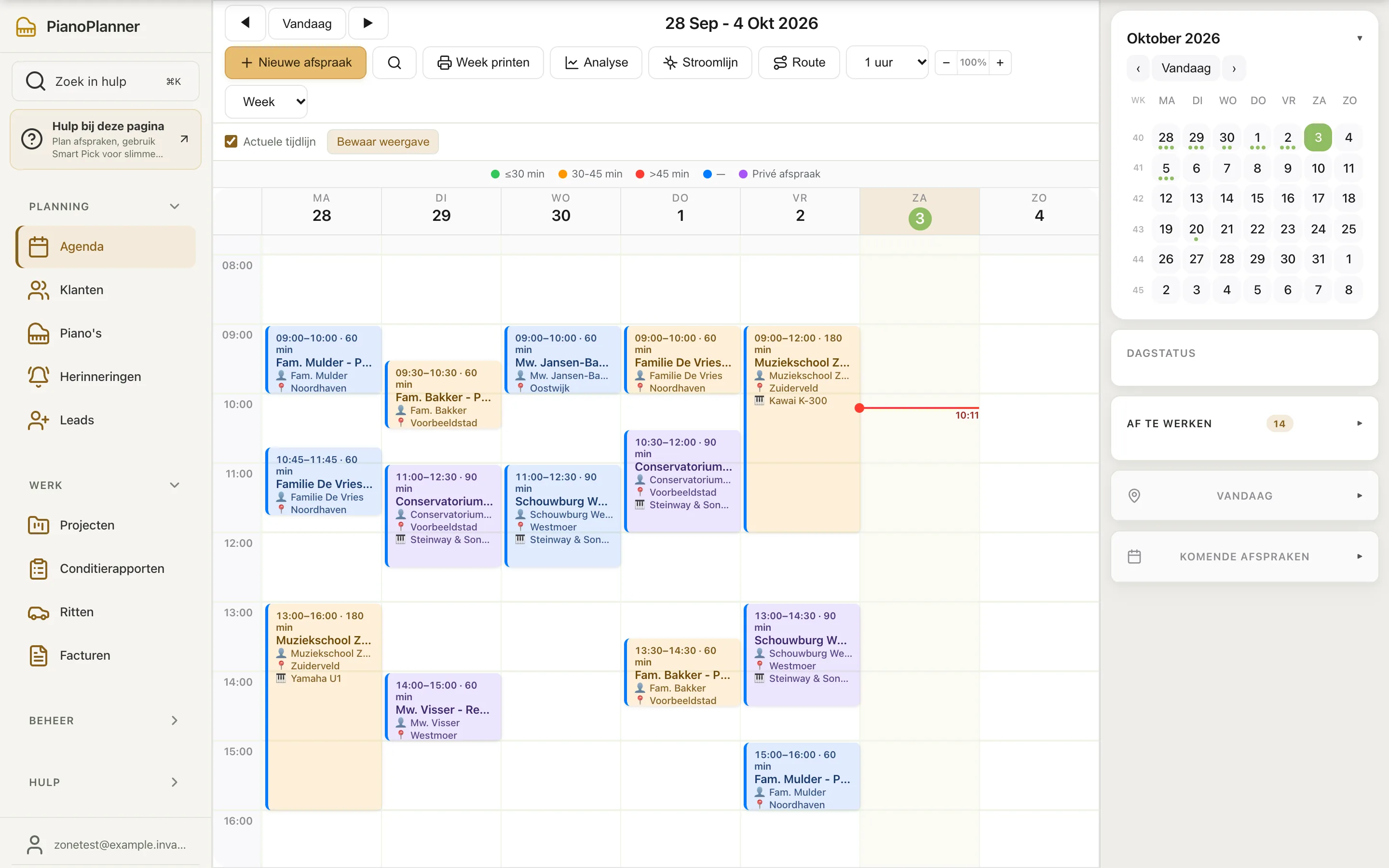This screenshot has width=1389, height=868.
Task: Click the Nieuwe afspraak button
Action: (296, 63)
